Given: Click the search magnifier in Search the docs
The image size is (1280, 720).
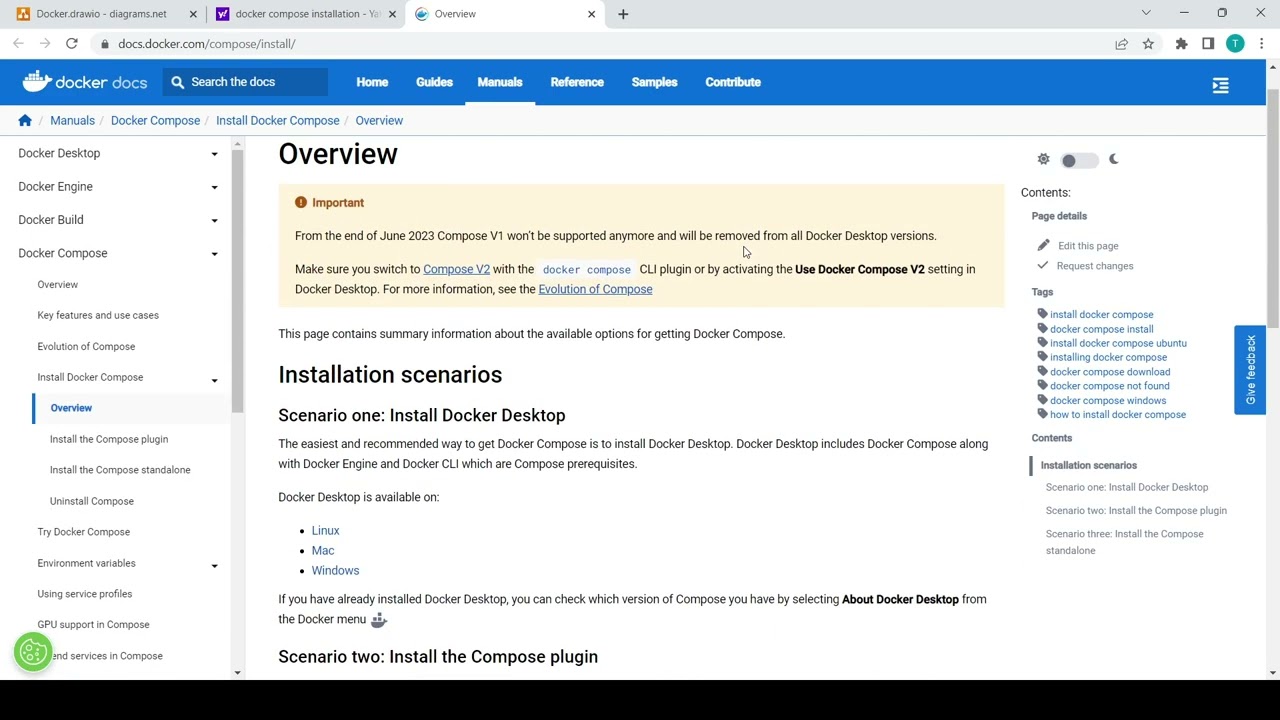Looking at the screenshot, I should click(x=177, y=82).
